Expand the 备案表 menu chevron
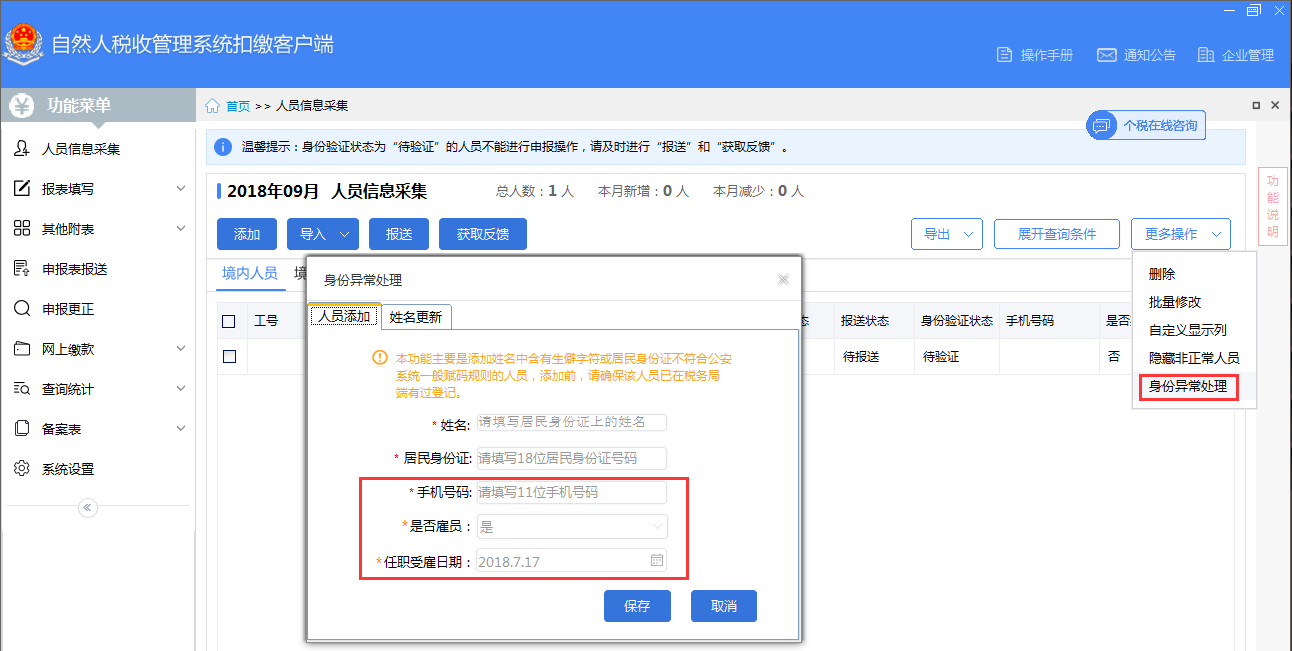 click(181, 429)
